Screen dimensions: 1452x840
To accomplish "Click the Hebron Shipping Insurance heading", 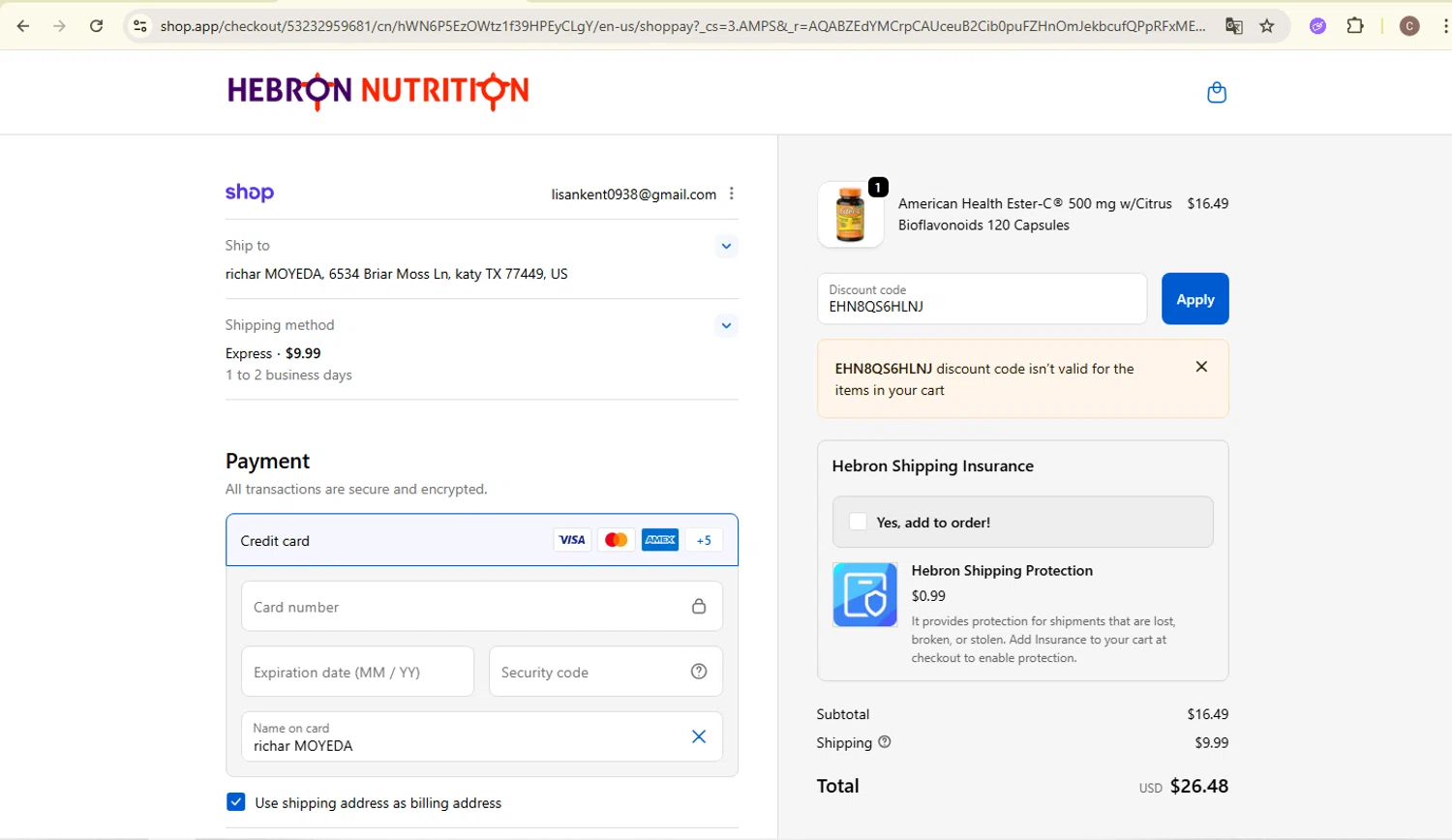I will 933,465.
